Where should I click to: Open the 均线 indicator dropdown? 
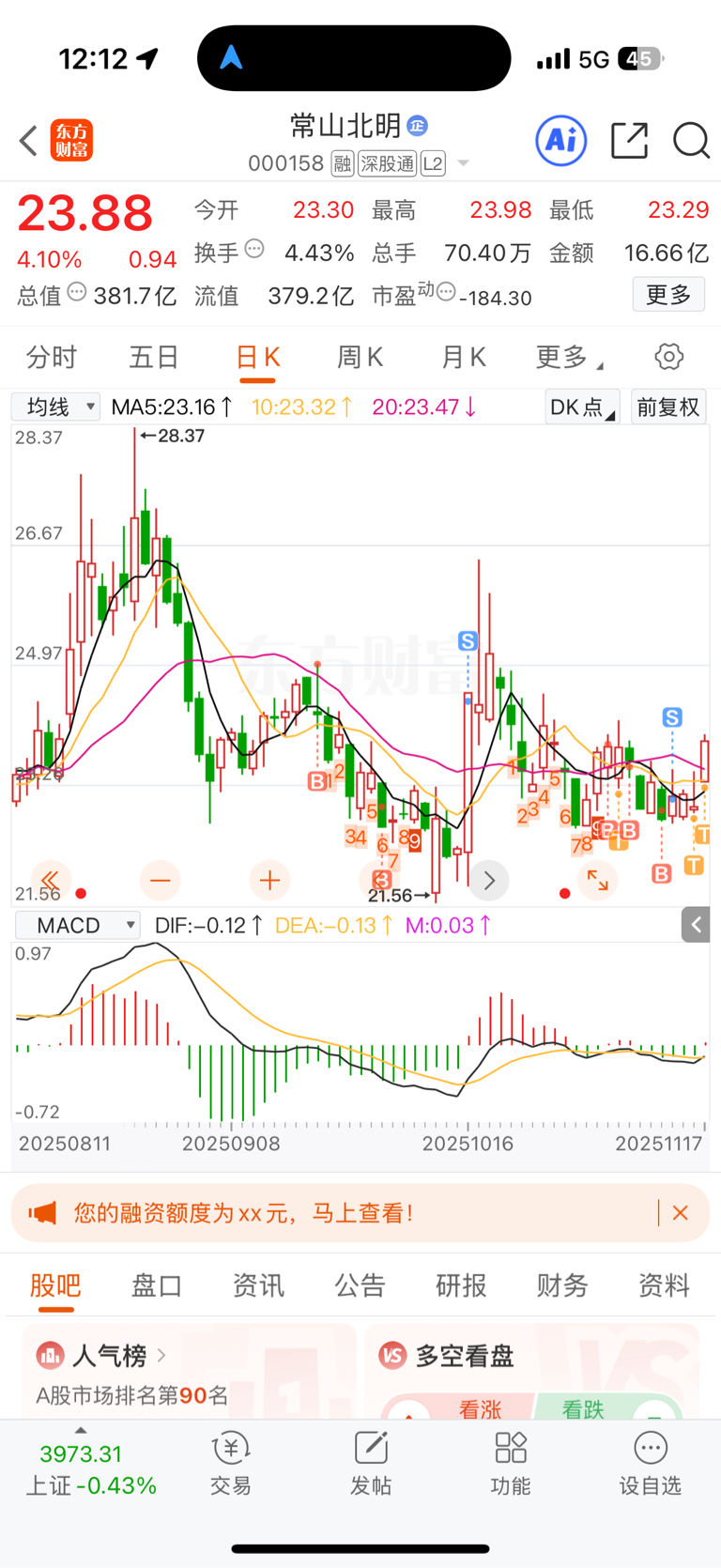coord(55,407)
